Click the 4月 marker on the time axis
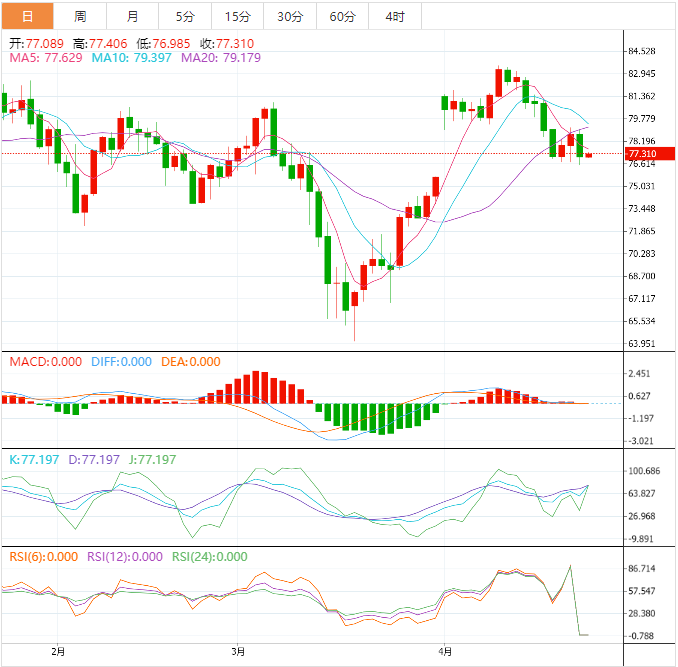The height and width of the screenshot is (667, 678). pyautogui.click(x=444, y=652)
